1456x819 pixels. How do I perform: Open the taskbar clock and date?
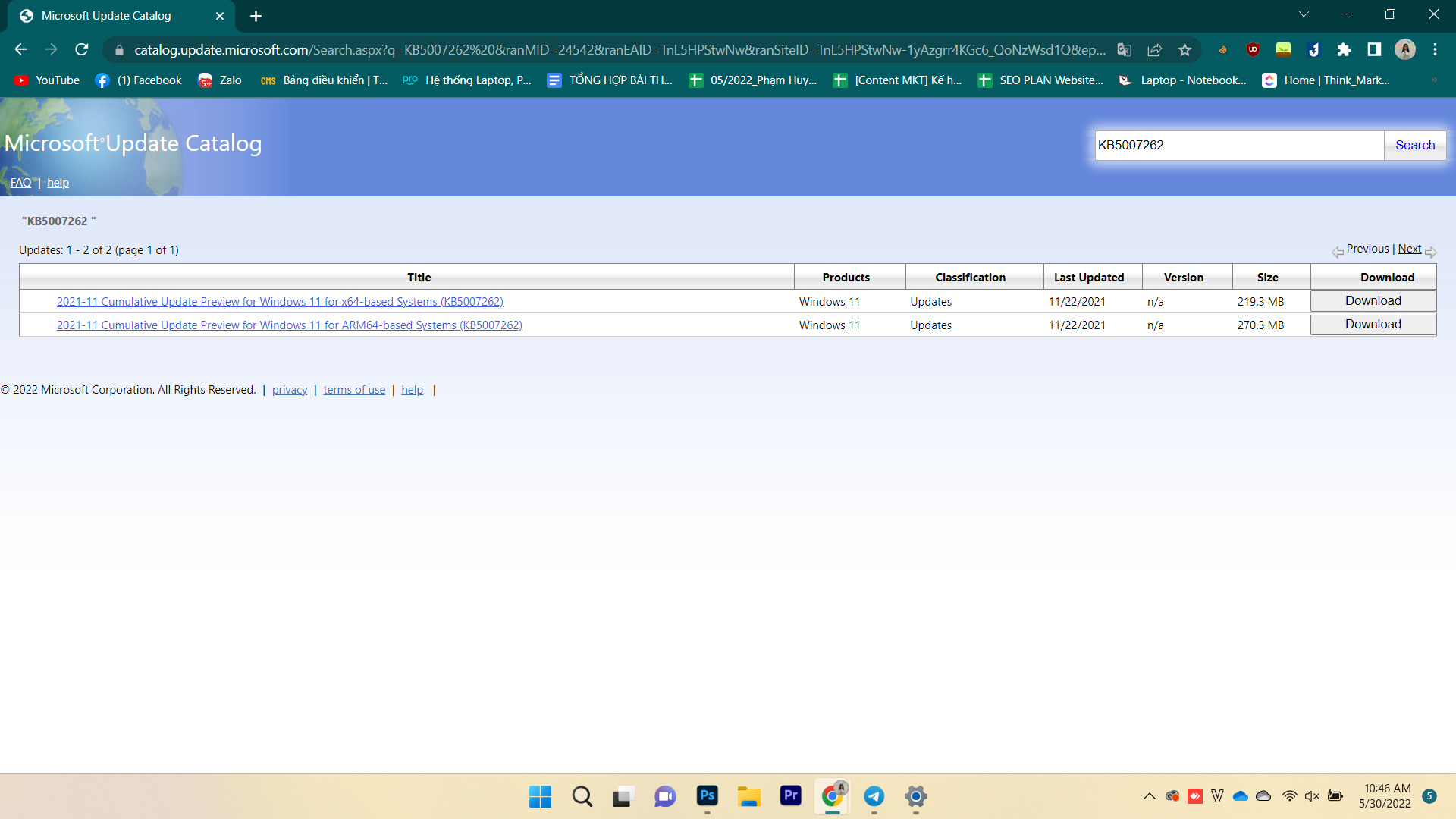1386,796
